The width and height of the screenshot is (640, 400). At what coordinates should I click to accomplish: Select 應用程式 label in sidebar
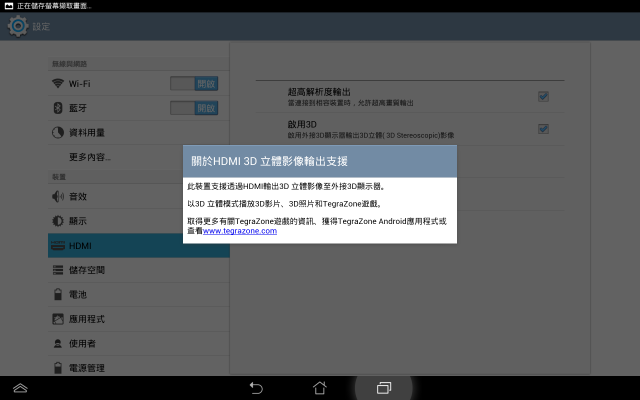pos(87,319)
